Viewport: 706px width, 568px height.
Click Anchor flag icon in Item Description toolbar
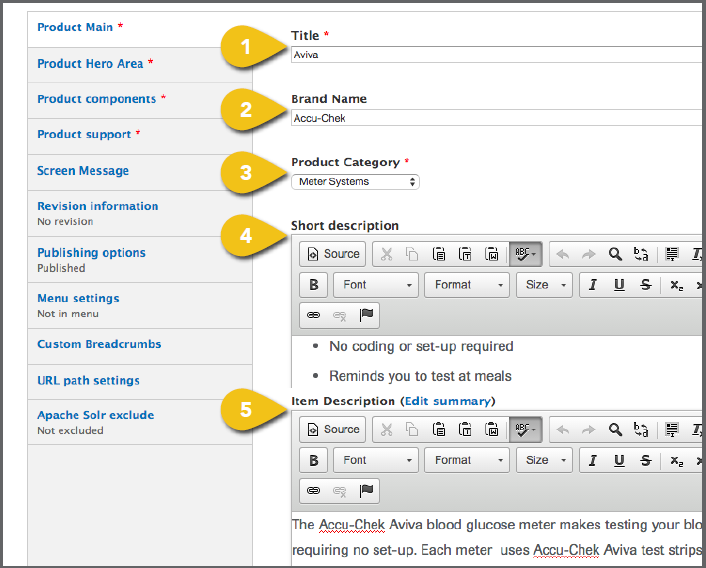(x=366, y=490)
